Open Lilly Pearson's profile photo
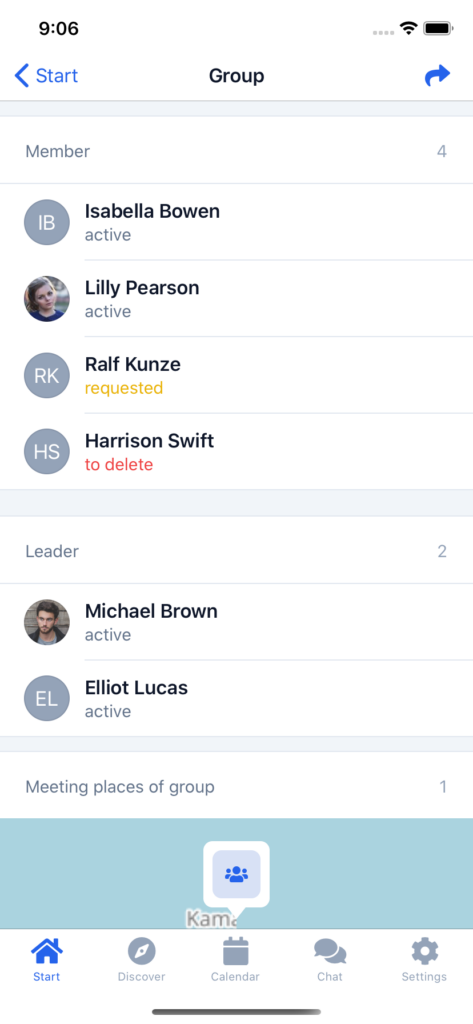Image resolution: width=473 pixels, height=1024 pixels. click(x=47, y=298)
